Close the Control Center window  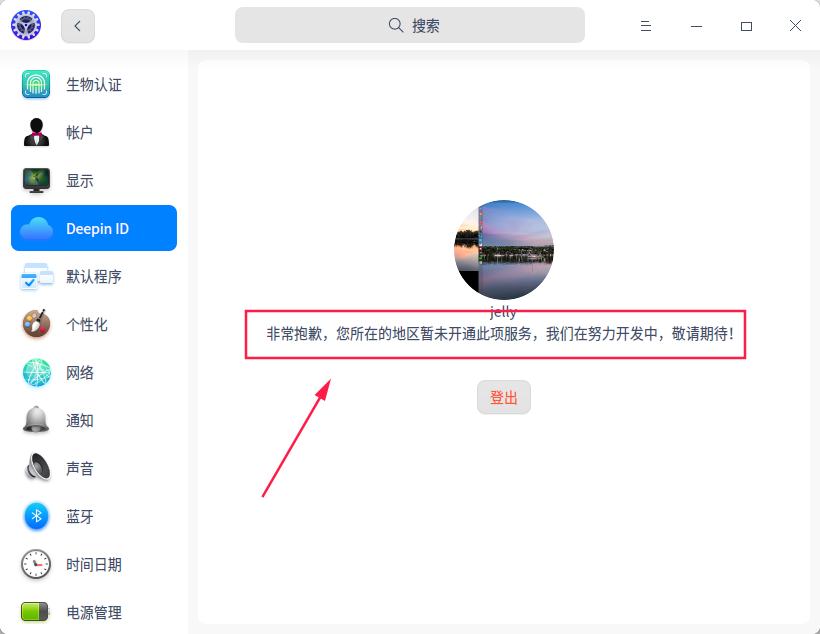point(795,26)
